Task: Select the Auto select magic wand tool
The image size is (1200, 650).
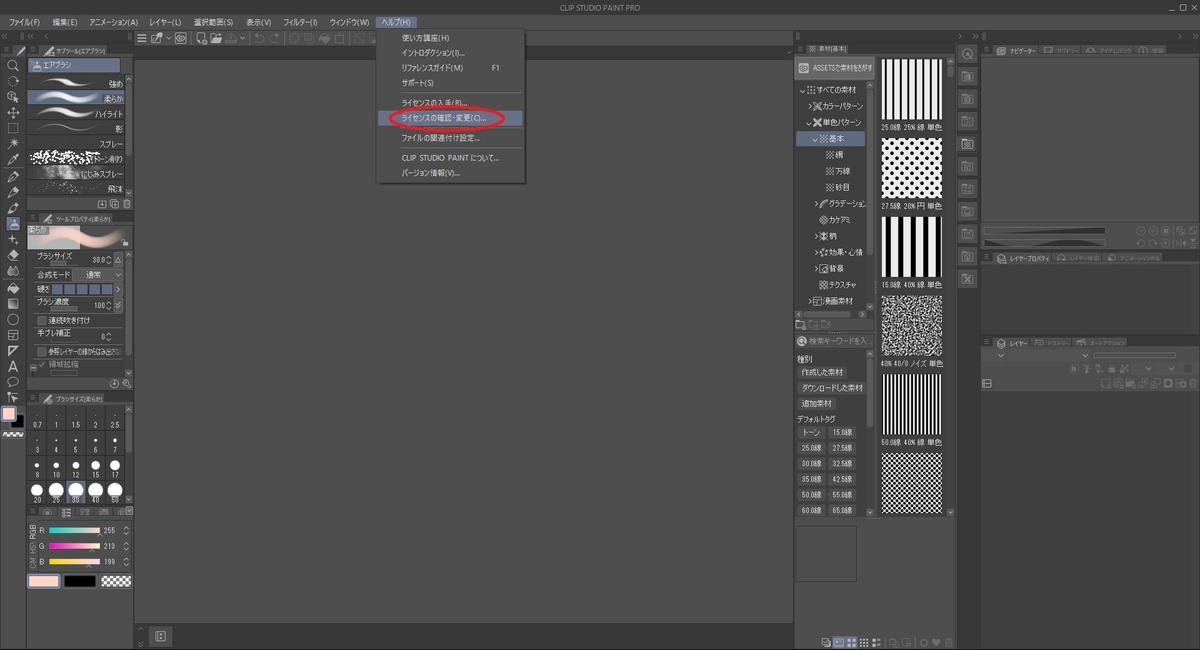Action: (x=13, y=144)
